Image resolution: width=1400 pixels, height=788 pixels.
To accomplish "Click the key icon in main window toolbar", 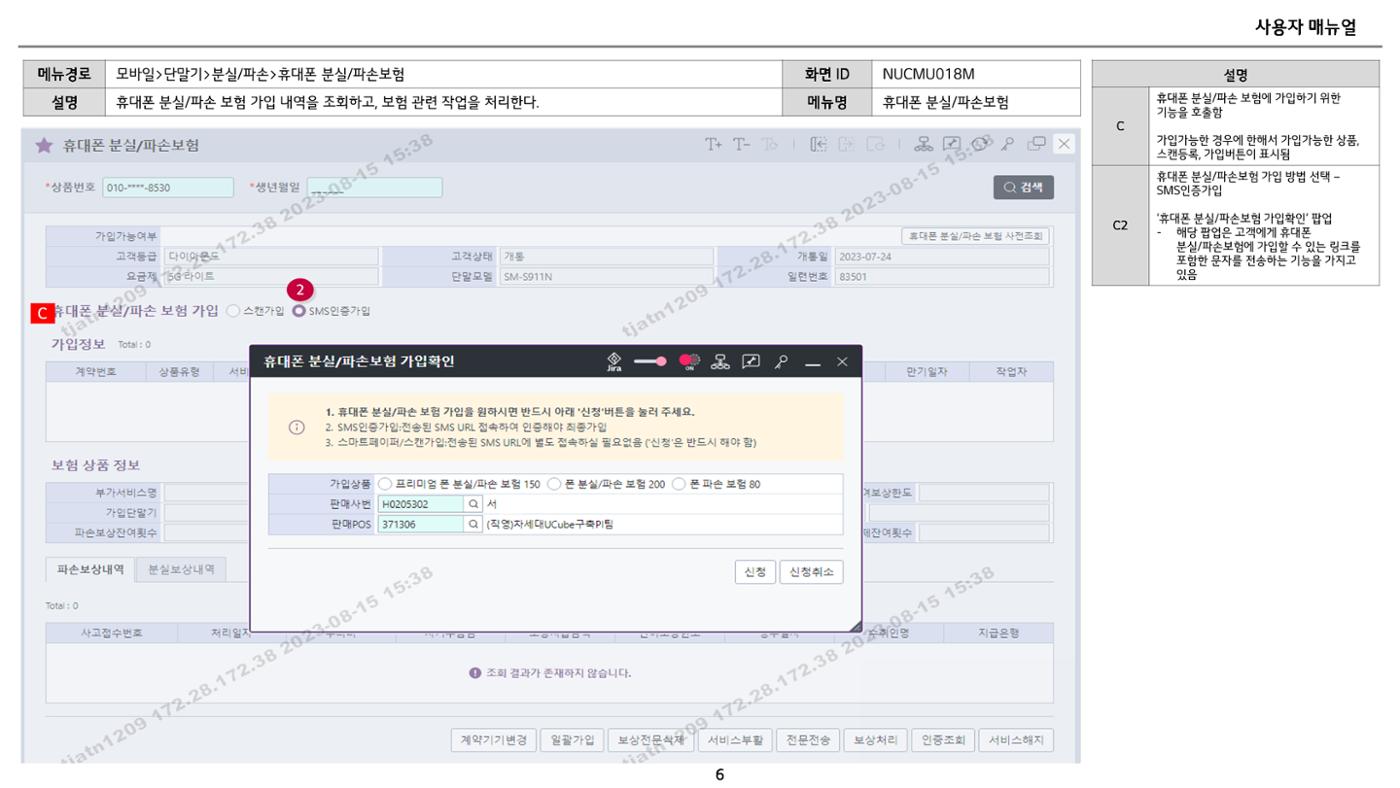I will coord(1009,145).
